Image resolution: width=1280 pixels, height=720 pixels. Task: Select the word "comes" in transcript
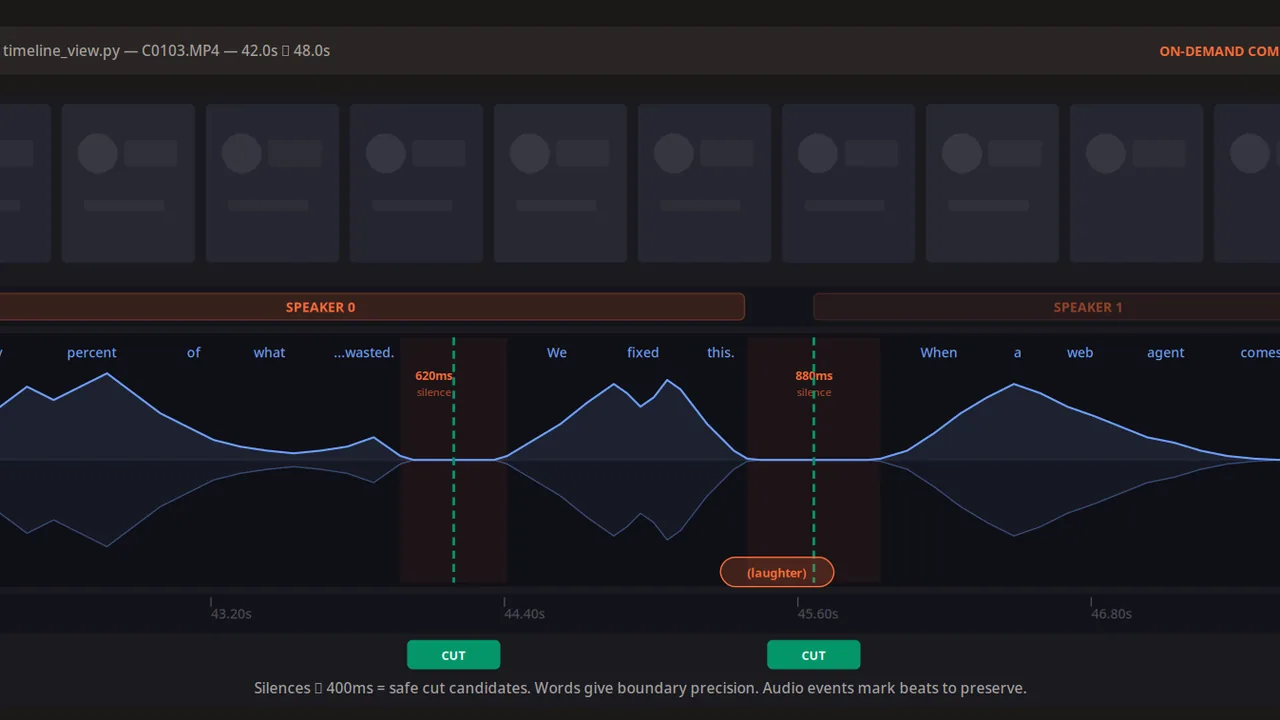1260,352
